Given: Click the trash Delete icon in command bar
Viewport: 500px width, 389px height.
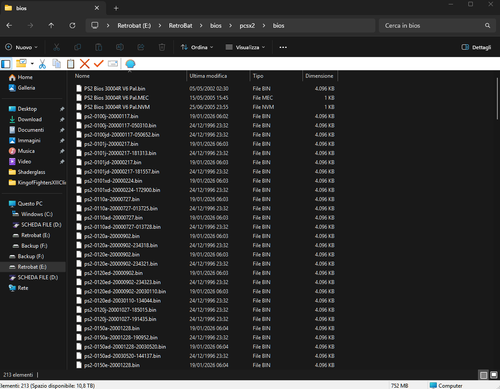Looking at the screenshot, I should coord(162,47).
